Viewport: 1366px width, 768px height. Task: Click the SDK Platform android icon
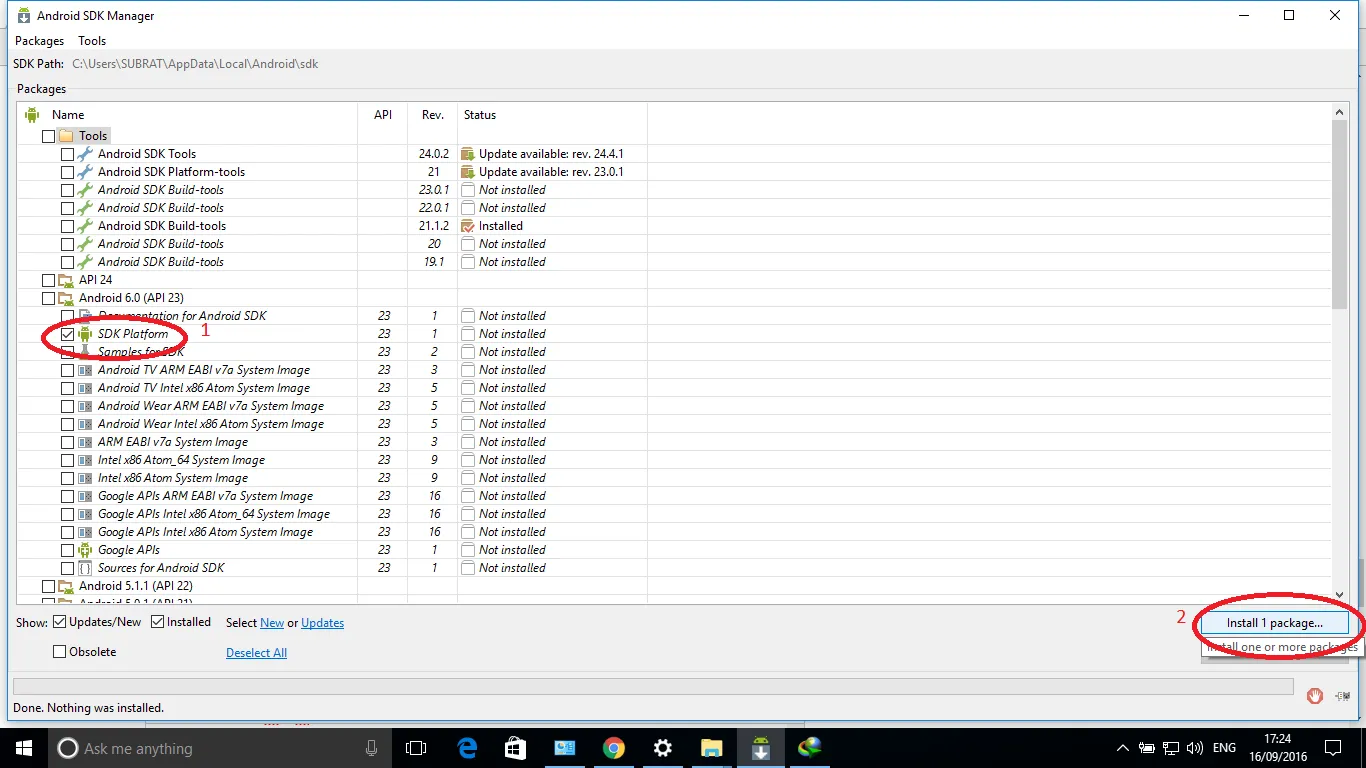(x=85, y=334)
